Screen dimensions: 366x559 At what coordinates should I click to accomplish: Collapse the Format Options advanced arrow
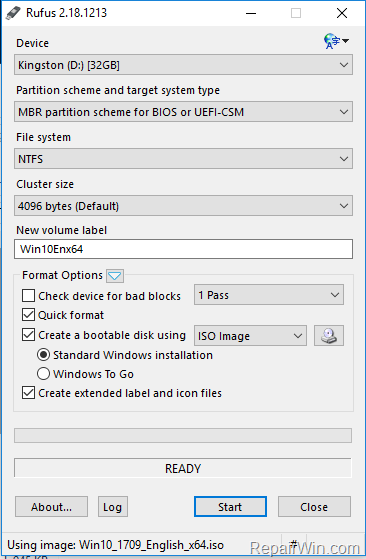(115, 276)
